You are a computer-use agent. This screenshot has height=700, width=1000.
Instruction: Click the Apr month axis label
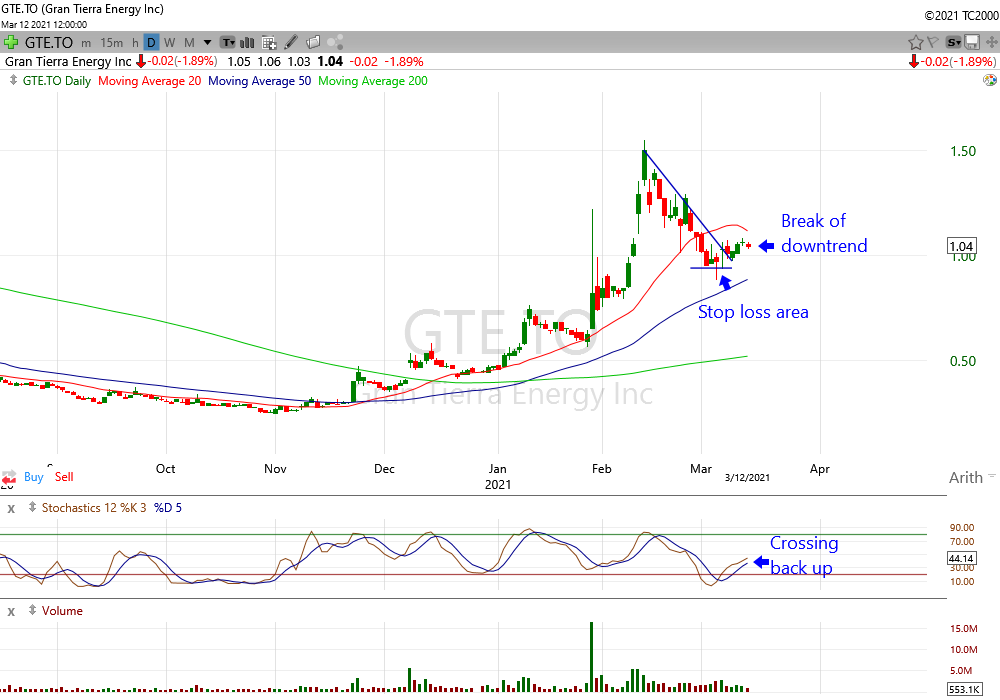820,469
